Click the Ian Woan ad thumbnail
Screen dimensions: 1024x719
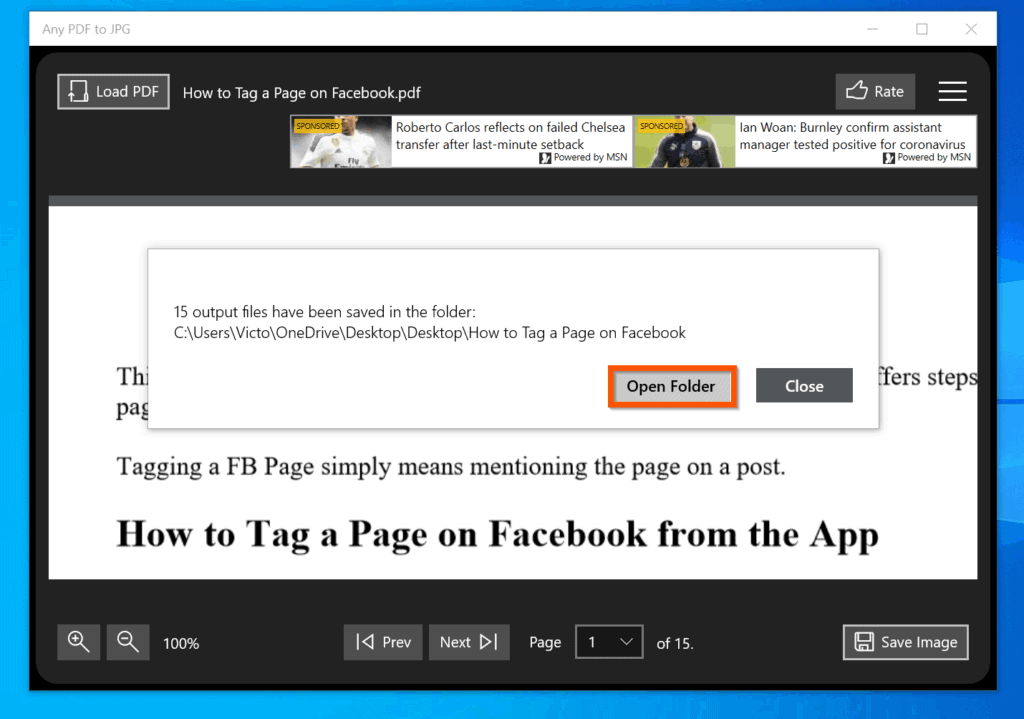pos(685,142)
